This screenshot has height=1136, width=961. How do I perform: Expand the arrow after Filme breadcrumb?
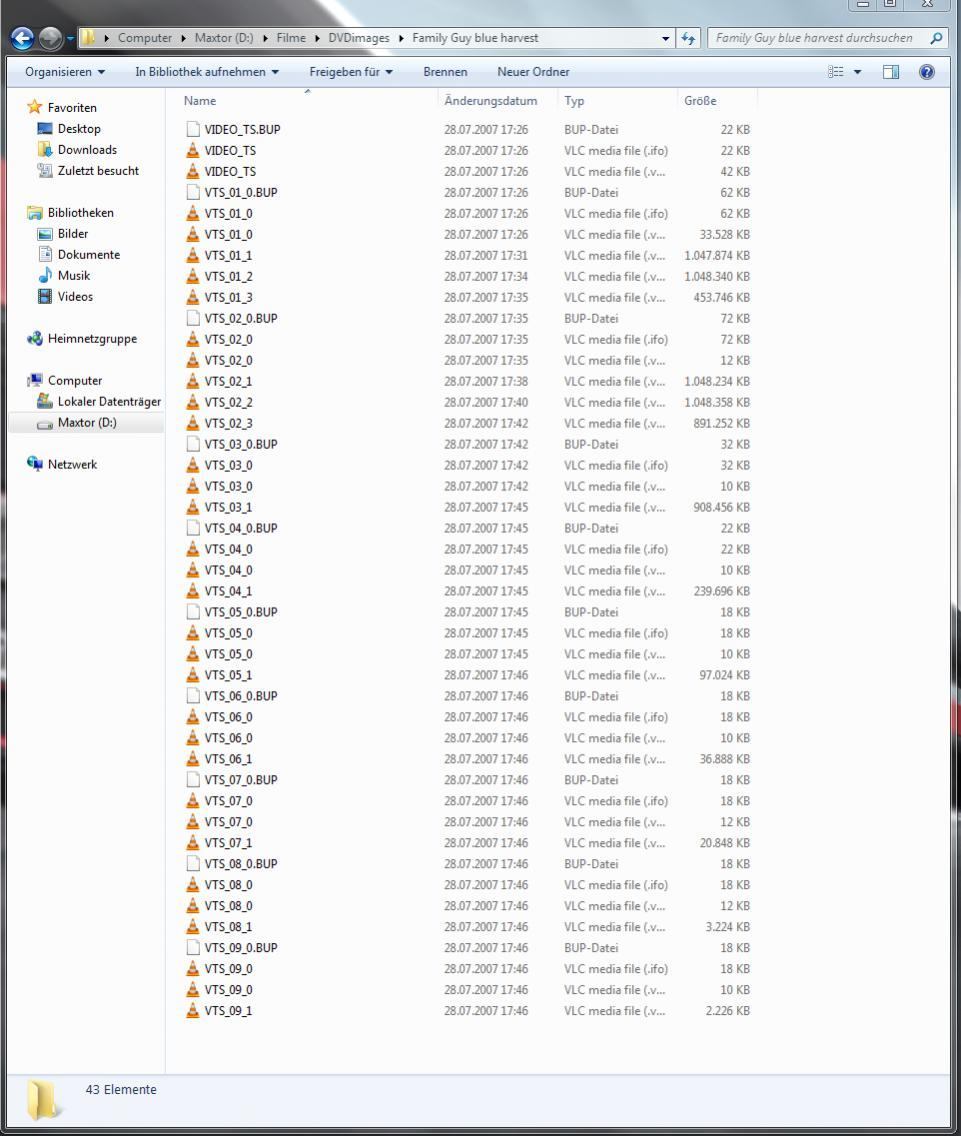tap(317, 38)
